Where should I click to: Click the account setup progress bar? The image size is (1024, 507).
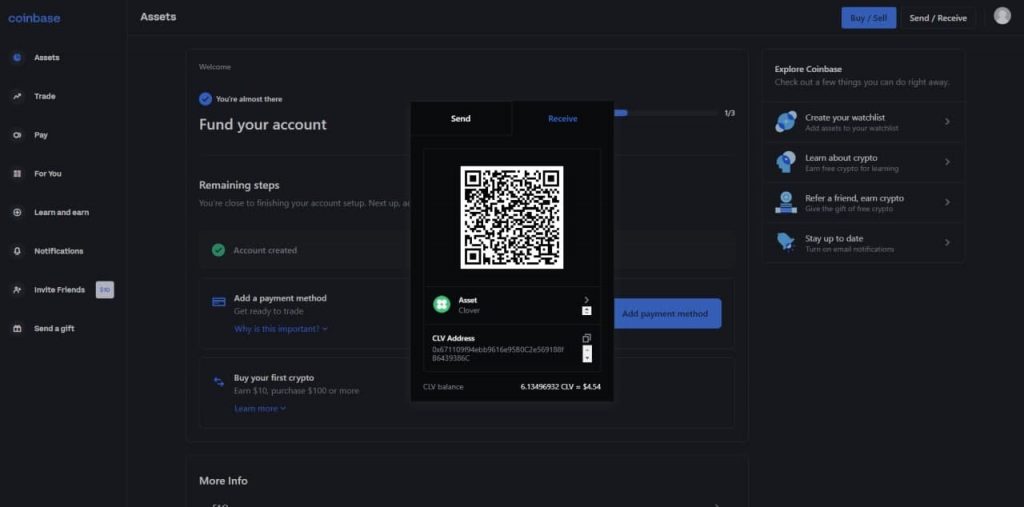click(x=665, y=113)
